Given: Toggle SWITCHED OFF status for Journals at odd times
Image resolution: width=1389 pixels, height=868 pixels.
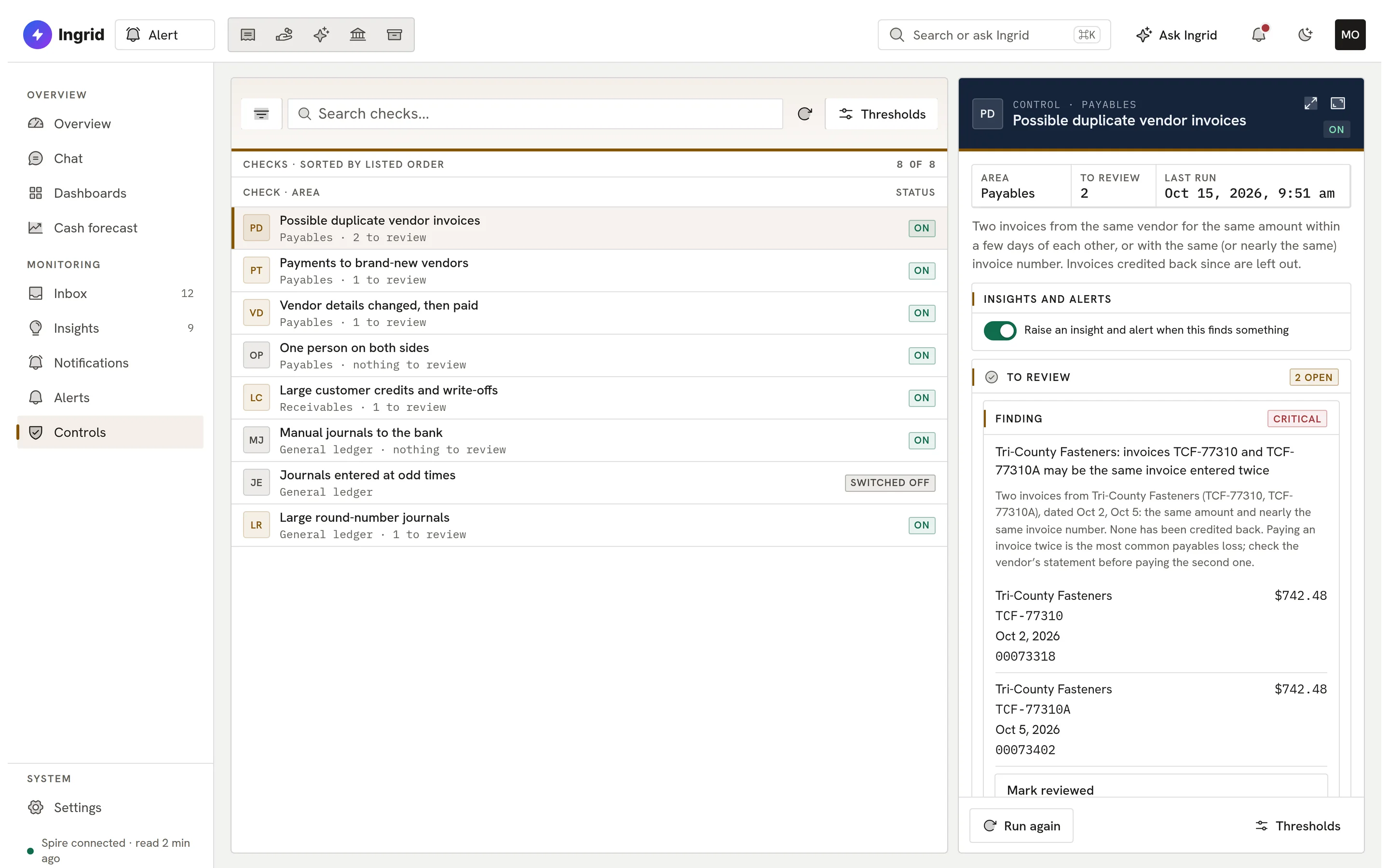Looking at the screenshot, I should pos(890,483).
